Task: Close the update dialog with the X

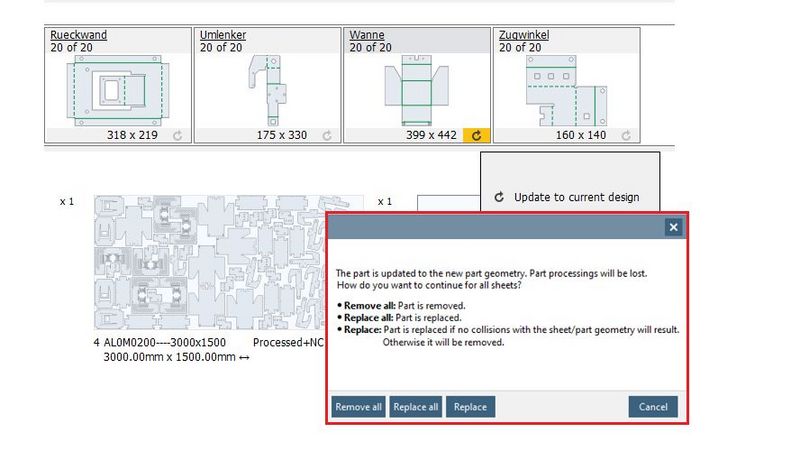Action: click(x=673, y=228)
